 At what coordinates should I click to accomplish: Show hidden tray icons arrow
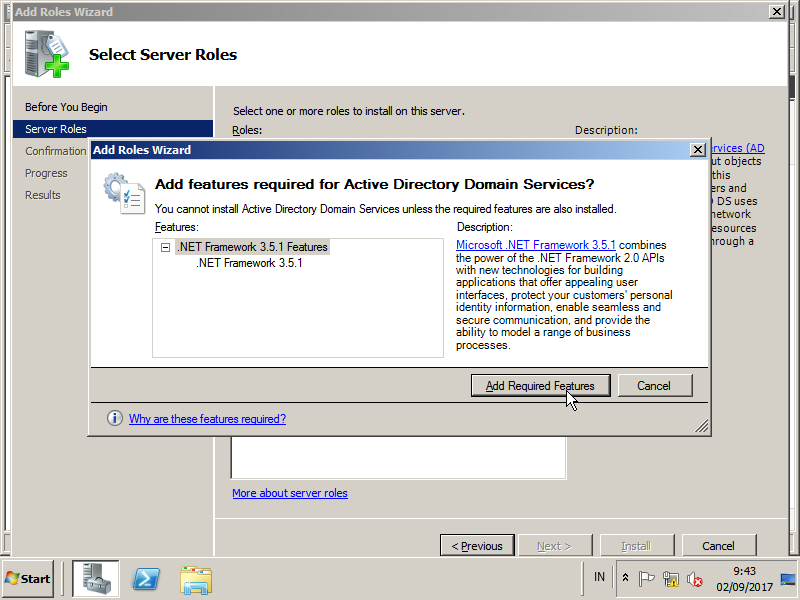[625, 578]
